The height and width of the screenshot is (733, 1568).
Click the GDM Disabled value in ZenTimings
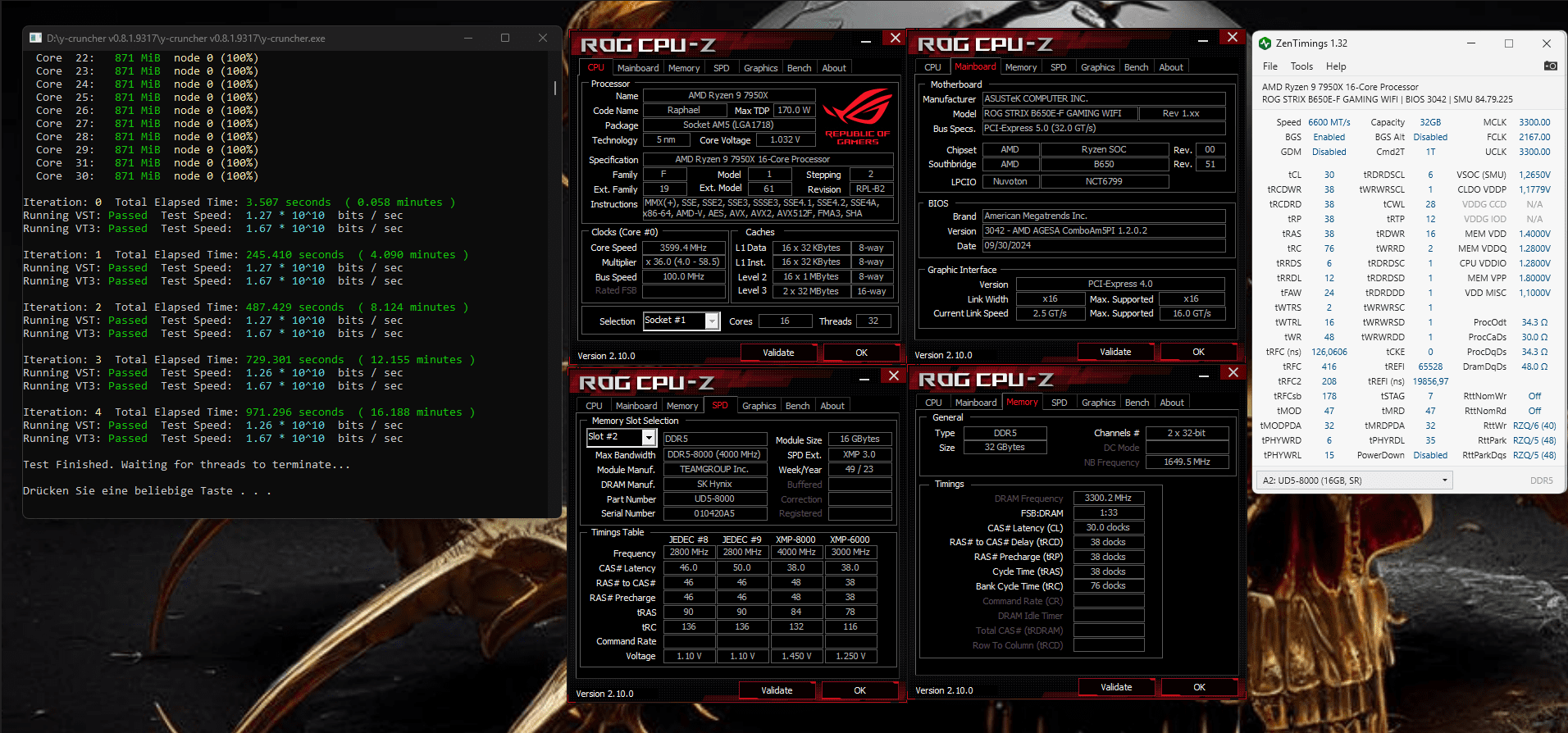(x=1329, y=152)
